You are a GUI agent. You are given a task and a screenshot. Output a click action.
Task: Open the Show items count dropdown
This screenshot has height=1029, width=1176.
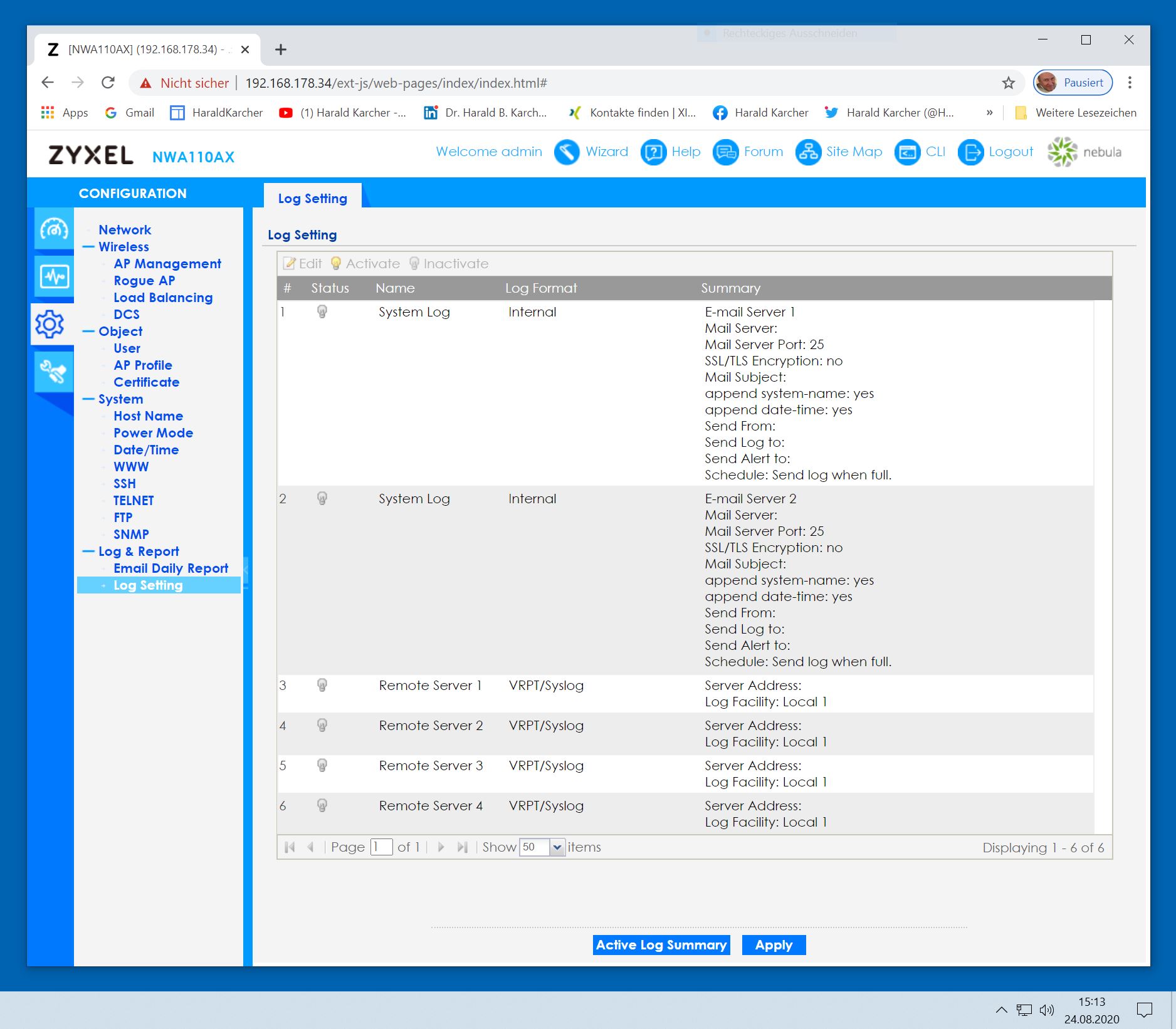(557, 847)
